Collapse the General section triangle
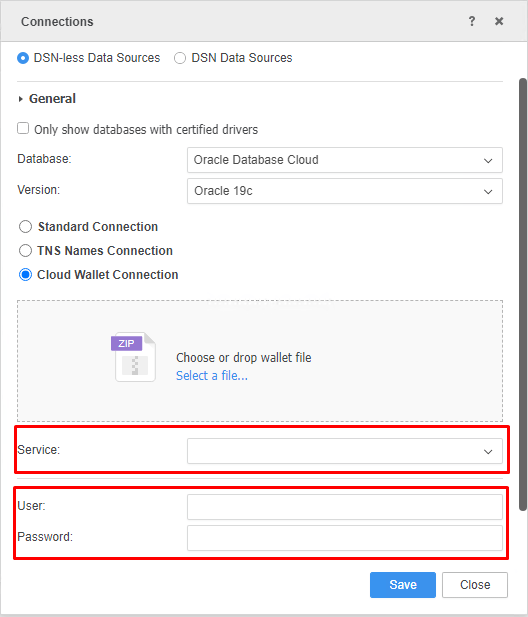The image size is (528, 617). coord(20,99)
